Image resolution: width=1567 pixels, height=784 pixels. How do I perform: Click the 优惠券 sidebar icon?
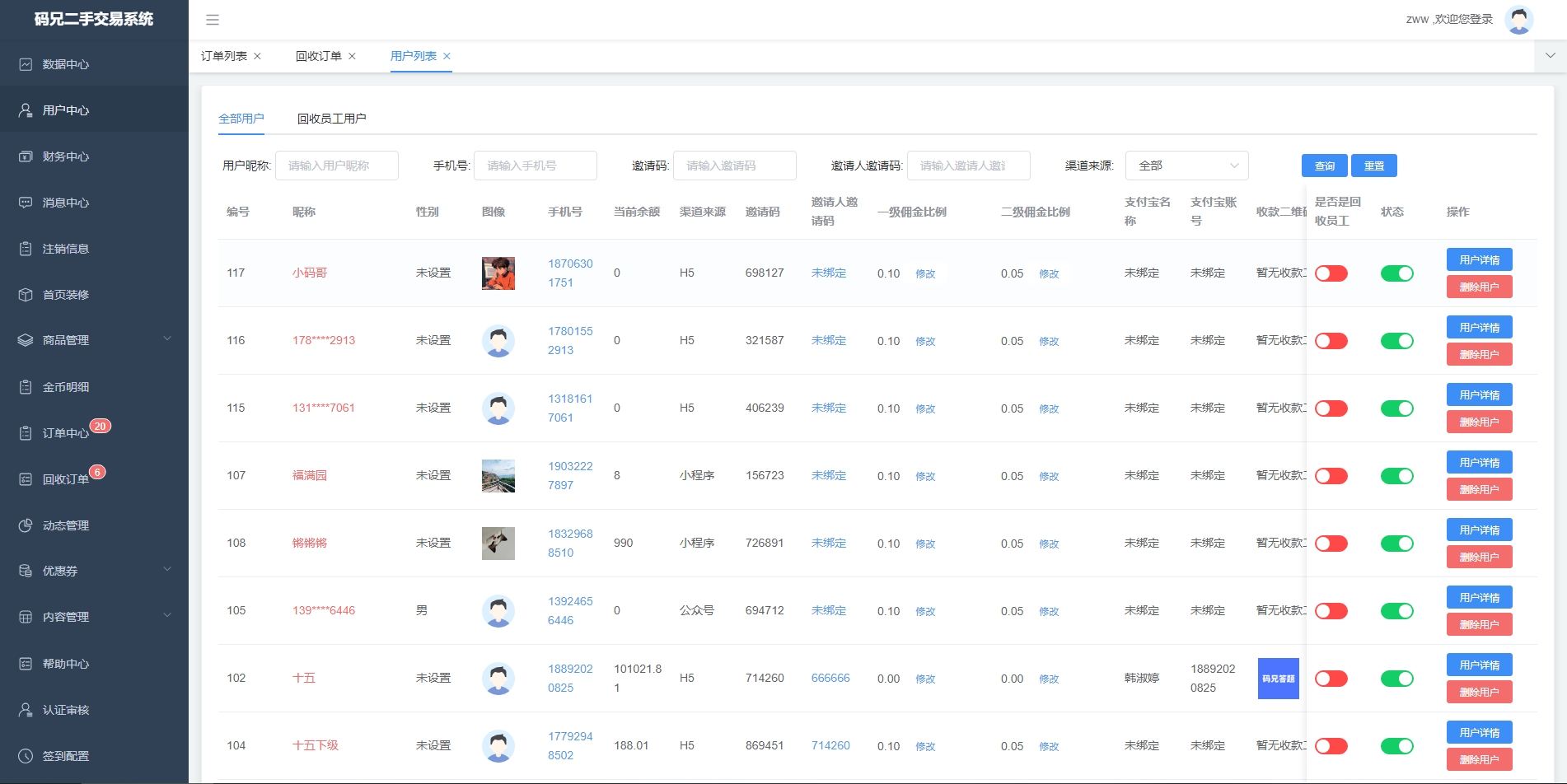click(x=26, y=571)
